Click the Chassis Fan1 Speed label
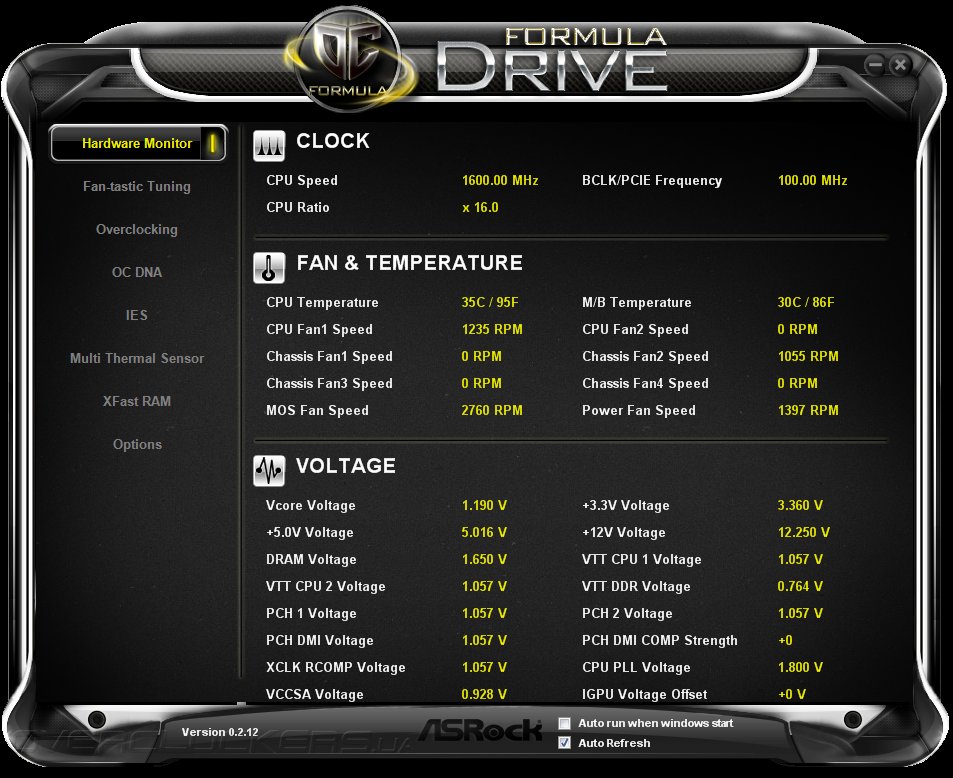The height and width of the screenshot is (778, 953). [x=329, y=357]
